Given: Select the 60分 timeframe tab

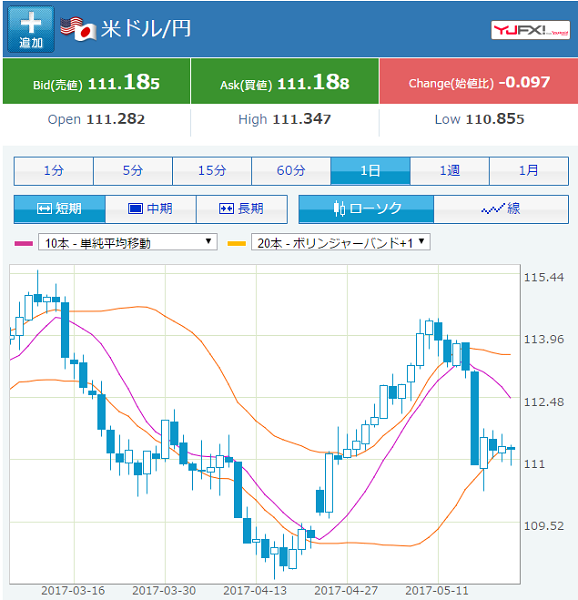Looking at the screenshot, I should point(291,171).
